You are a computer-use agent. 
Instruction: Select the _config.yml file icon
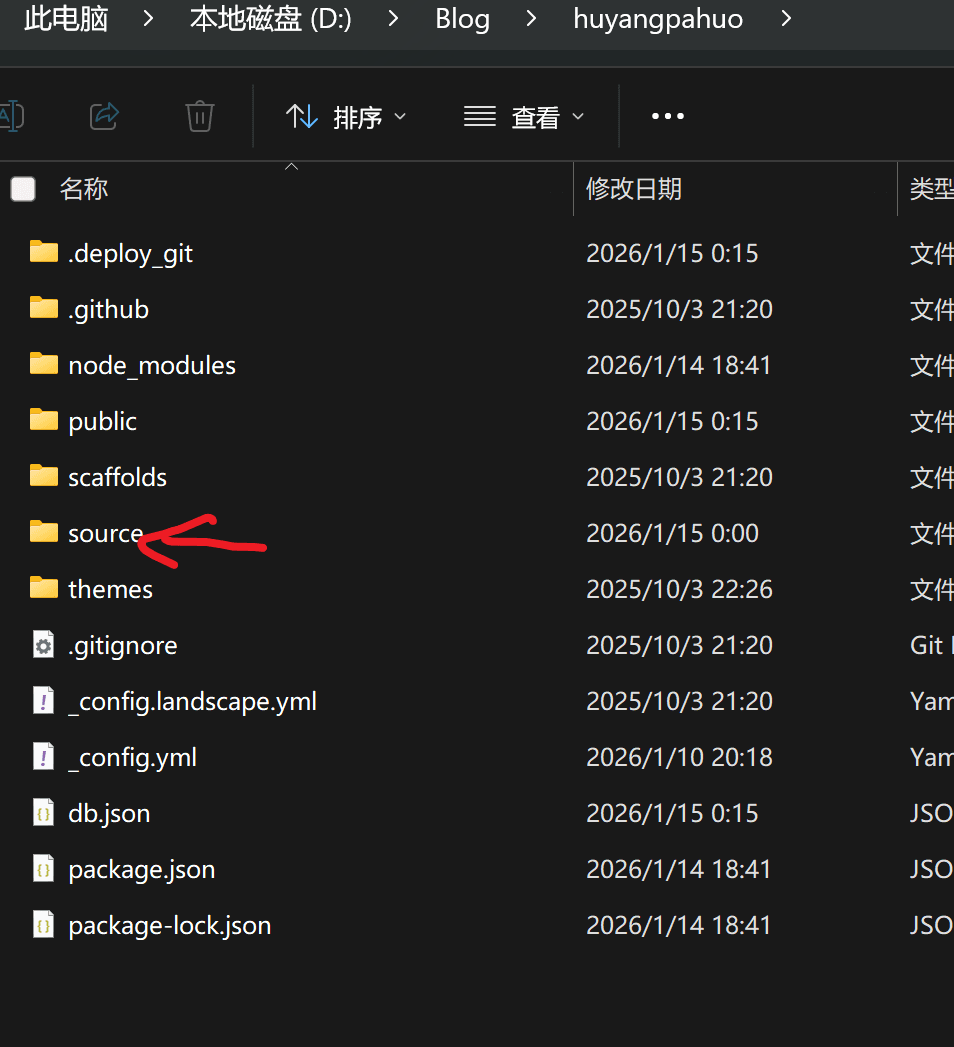point(43,758)
